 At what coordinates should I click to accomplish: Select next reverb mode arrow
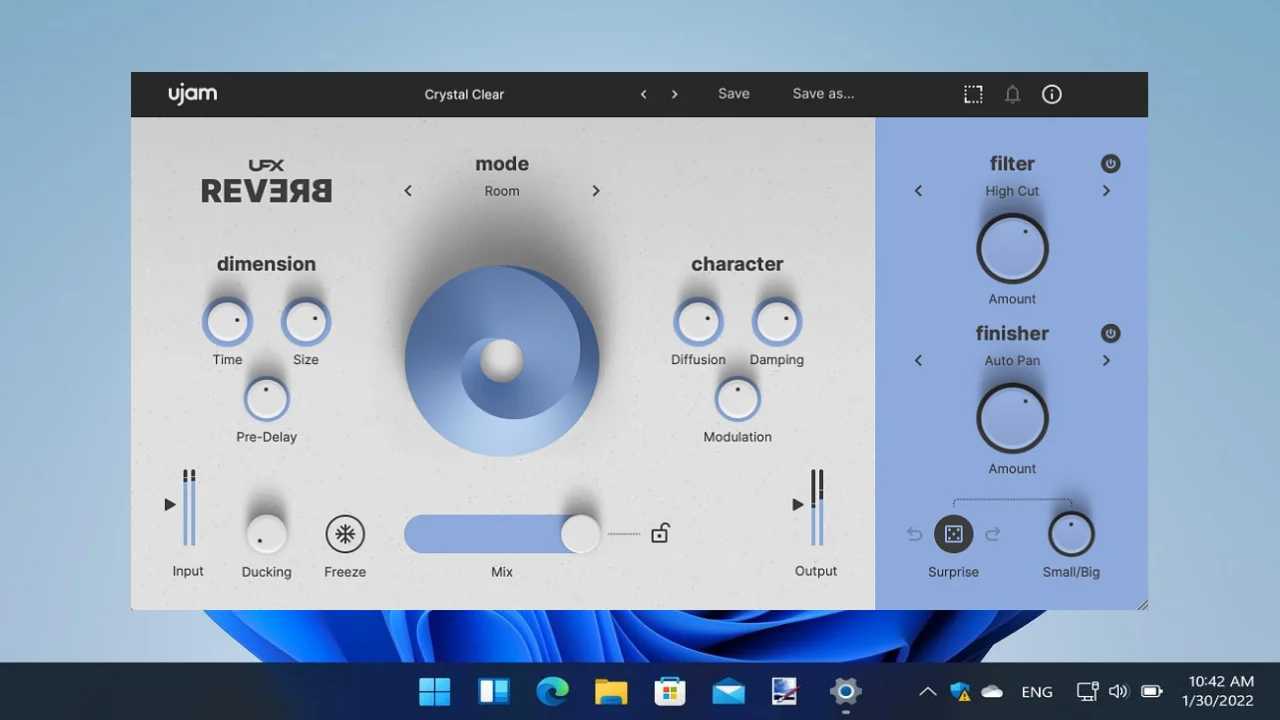pyautogui.click(x=596, y=191)
